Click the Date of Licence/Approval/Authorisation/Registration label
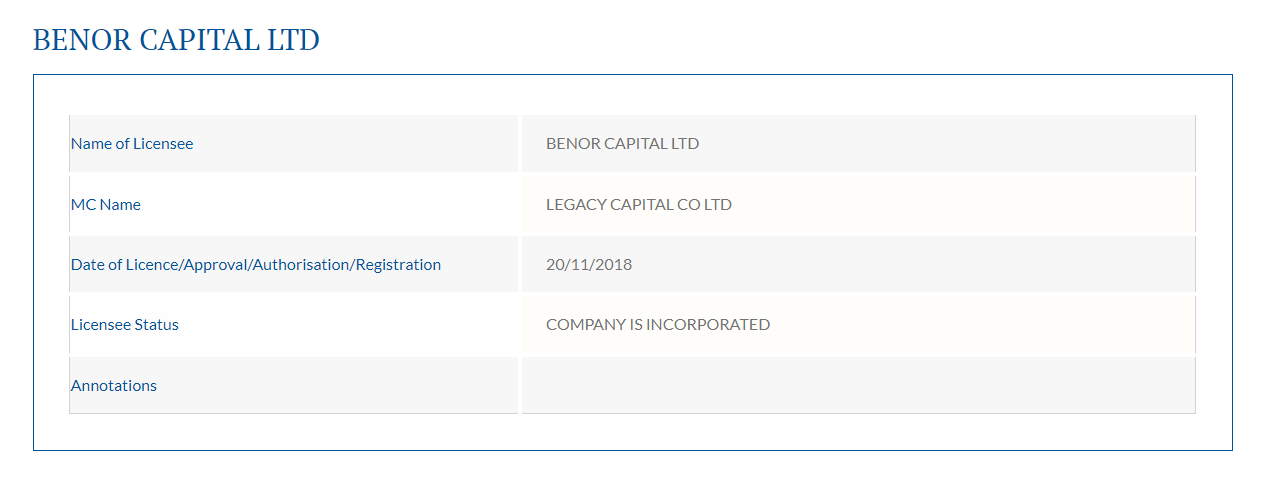 255,265
